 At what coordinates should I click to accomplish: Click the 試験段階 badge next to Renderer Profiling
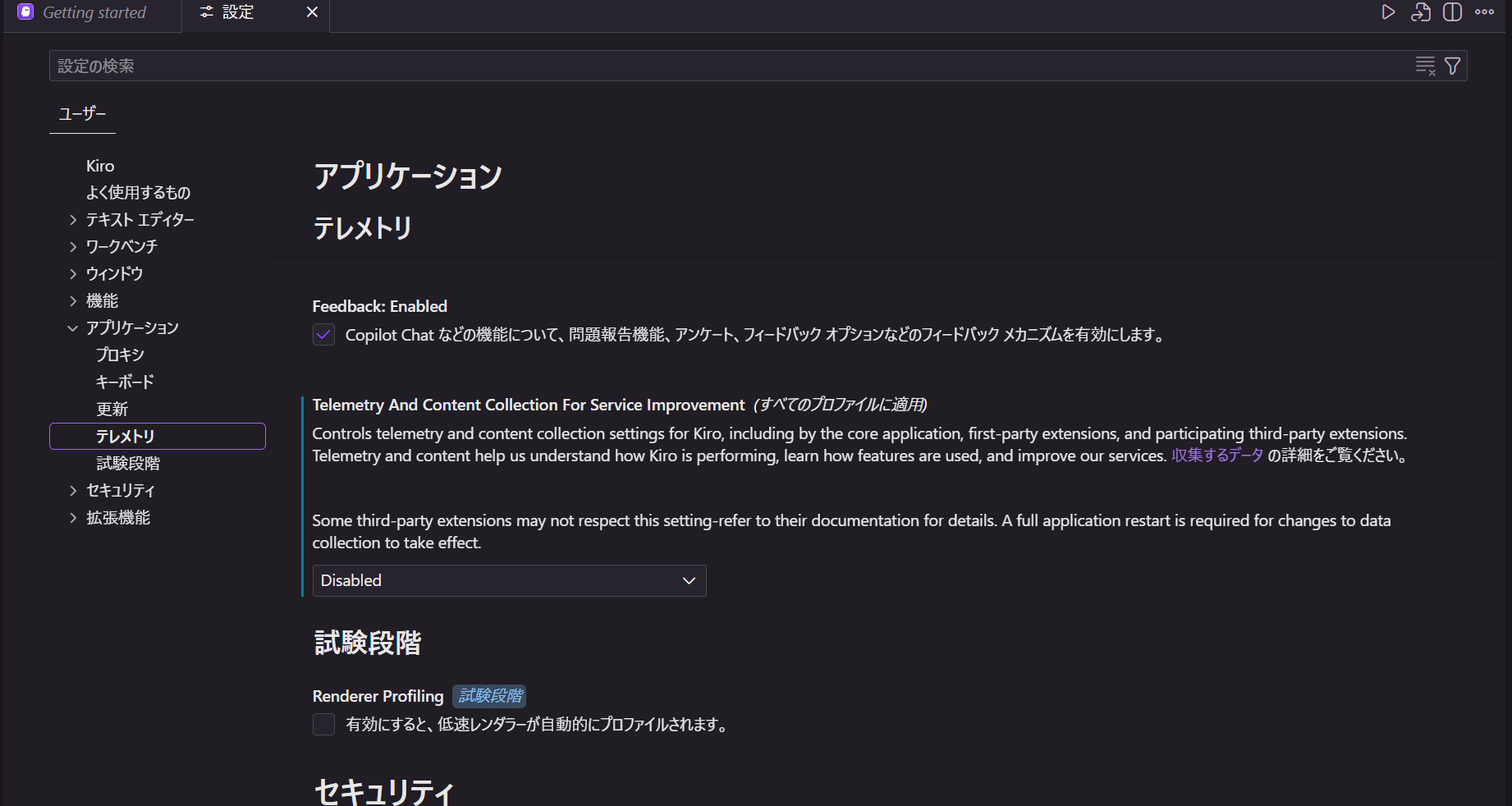point(488,696)
